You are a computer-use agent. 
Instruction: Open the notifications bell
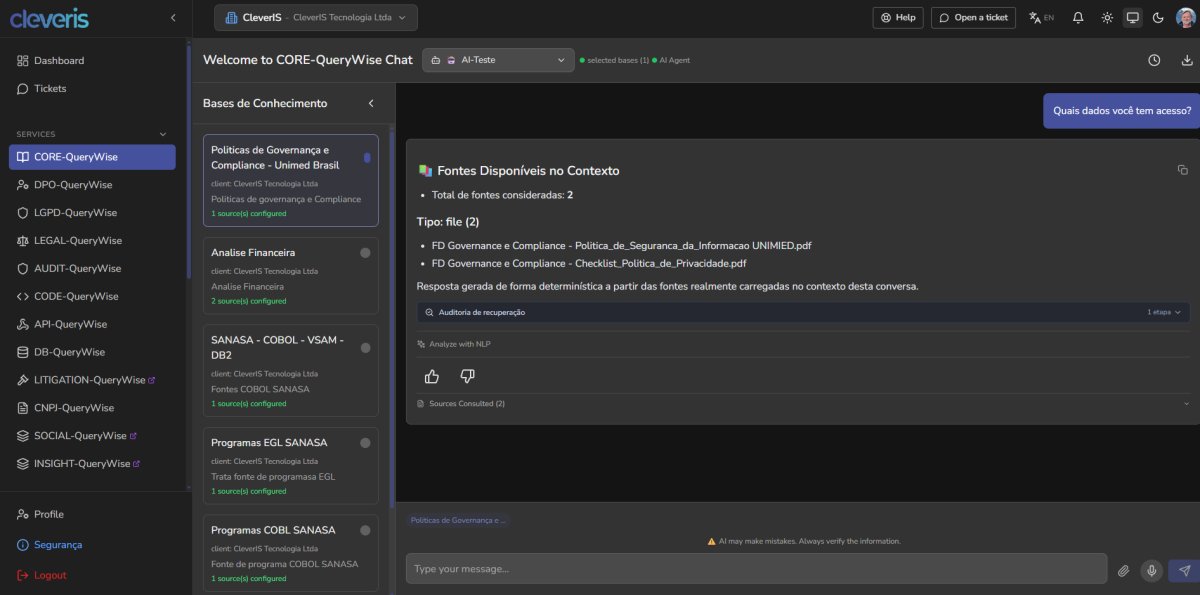click(x=1078, y=17)
